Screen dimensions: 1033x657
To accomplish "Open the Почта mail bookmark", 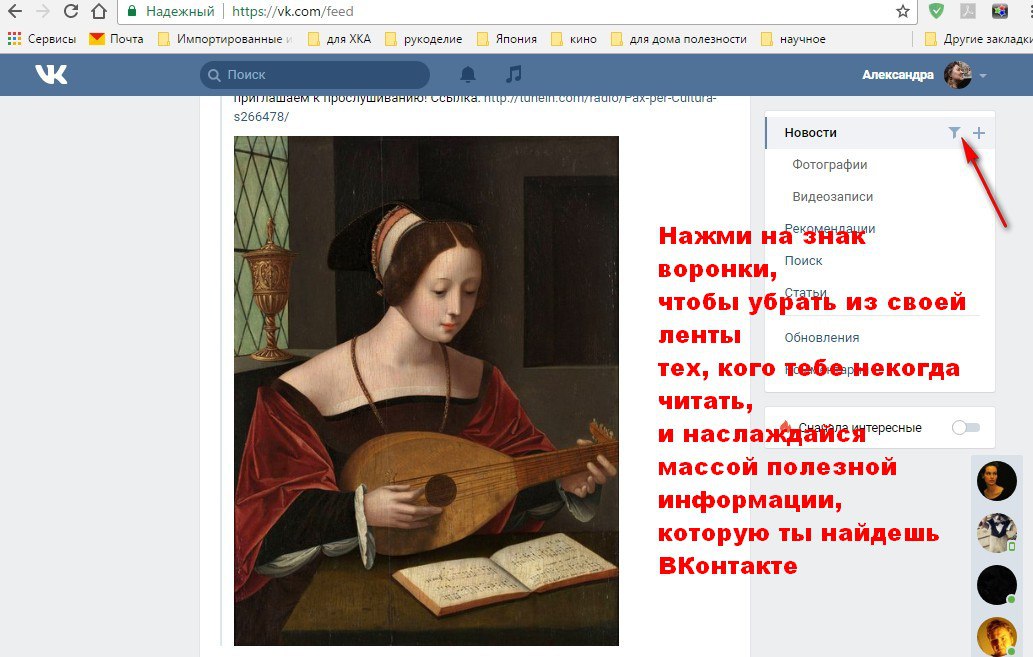I will coord(117,39).
